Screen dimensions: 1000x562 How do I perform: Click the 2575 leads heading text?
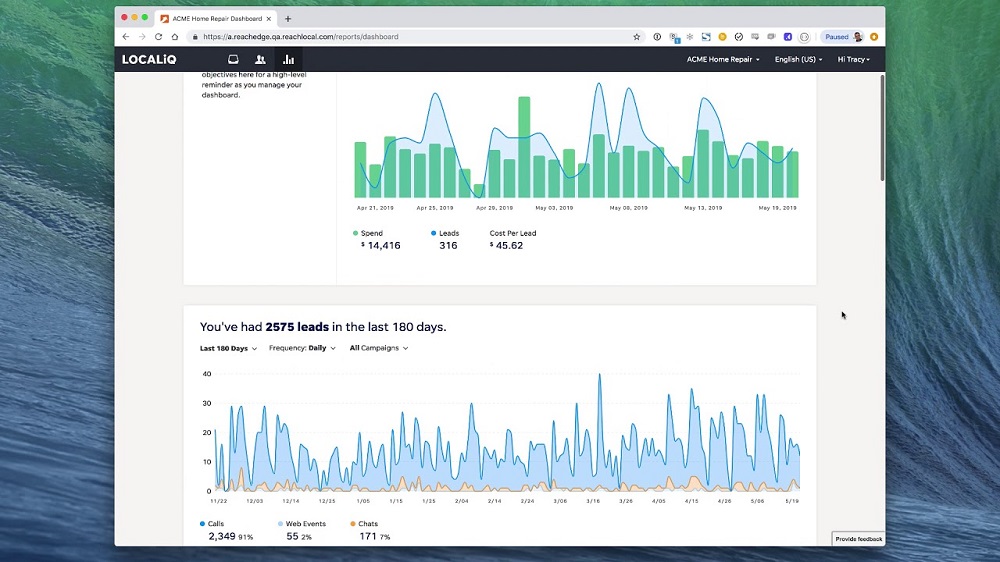point(297,327)
